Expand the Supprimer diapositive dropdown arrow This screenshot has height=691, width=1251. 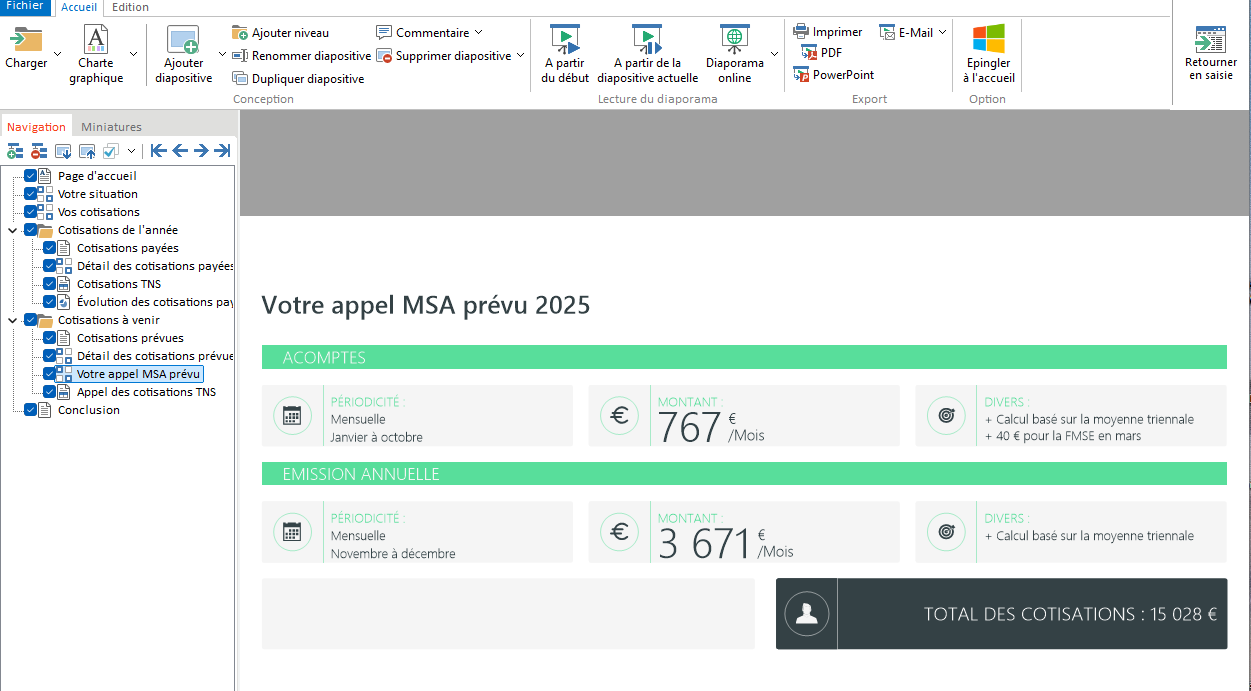coord(520,56)
